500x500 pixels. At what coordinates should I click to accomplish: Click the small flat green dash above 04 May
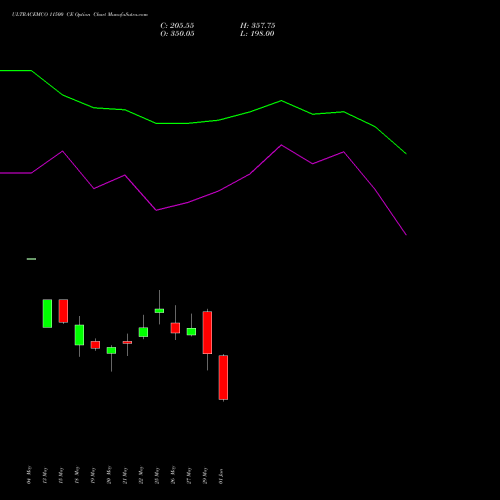pos(31,259)
